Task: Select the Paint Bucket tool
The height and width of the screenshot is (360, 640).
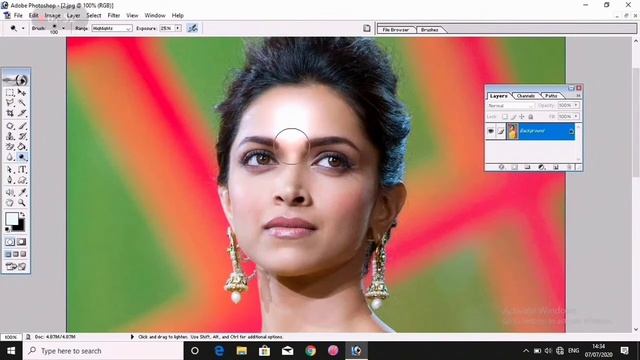Action: (22, 147)
